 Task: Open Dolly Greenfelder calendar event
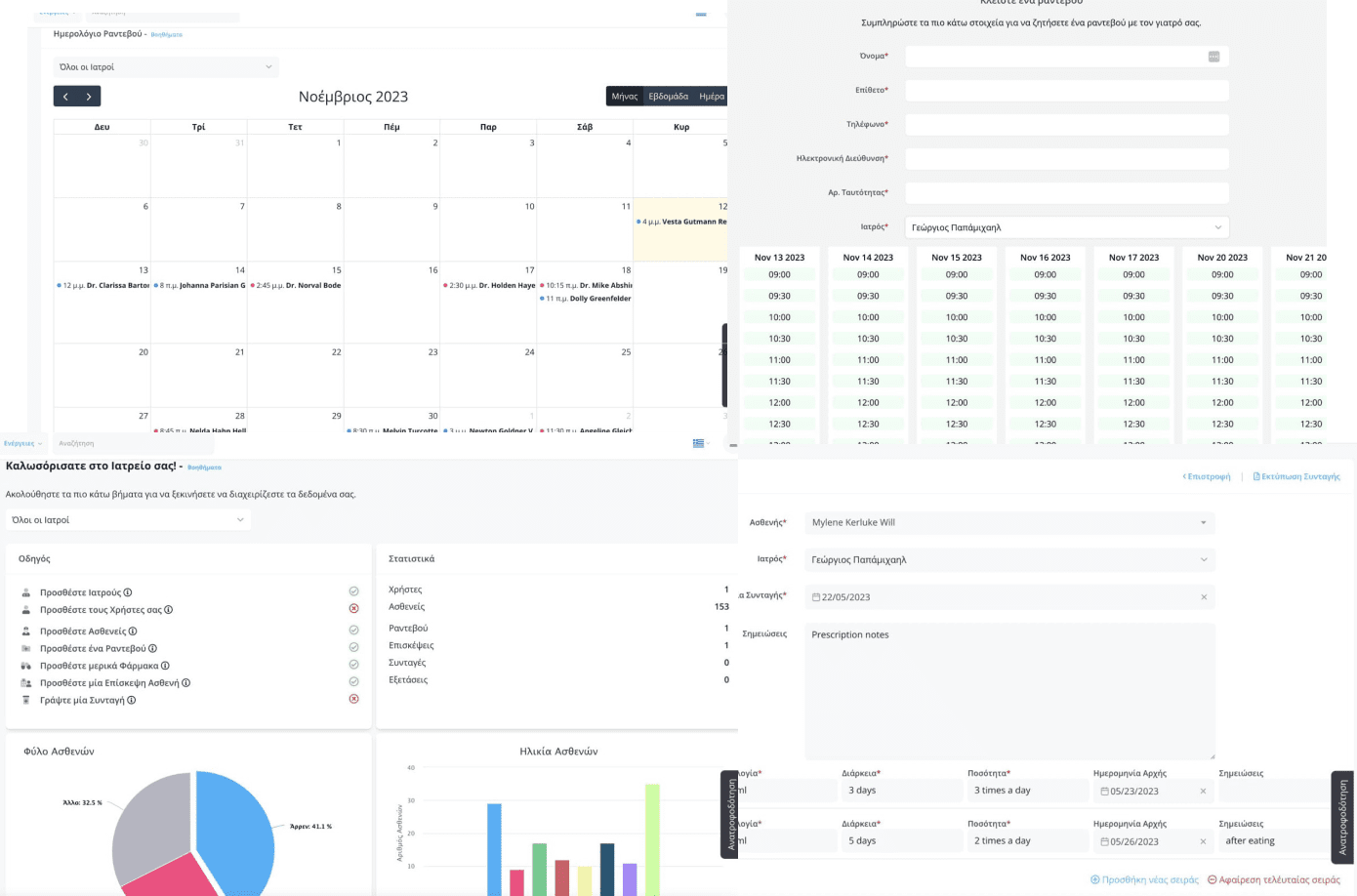[x=585, y=299]
